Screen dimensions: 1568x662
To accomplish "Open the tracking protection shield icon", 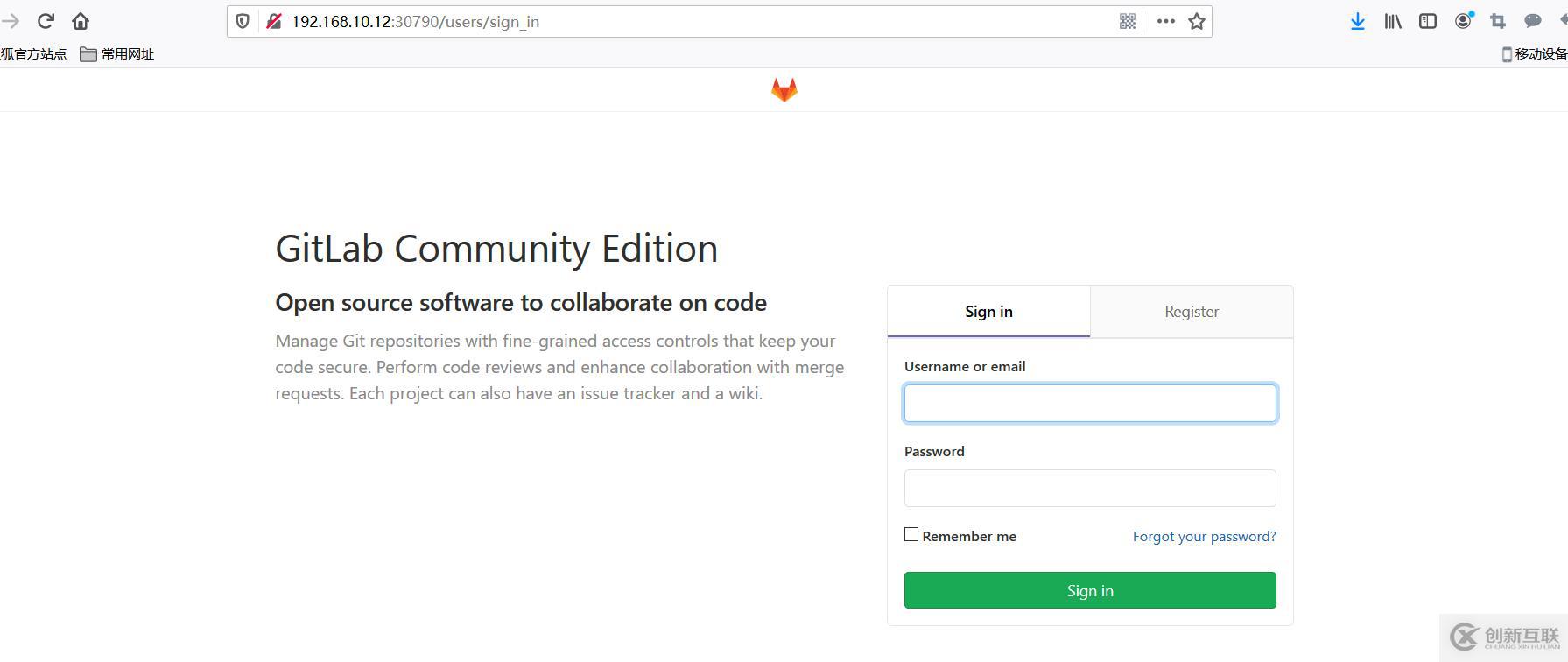I will pyautogui.click(x=243, y=22).
